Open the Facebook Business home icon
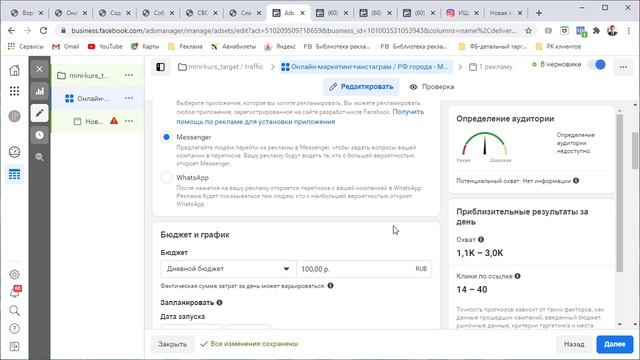Image resolution: width=640 pixels, height=360 pixels. (14, 70)
